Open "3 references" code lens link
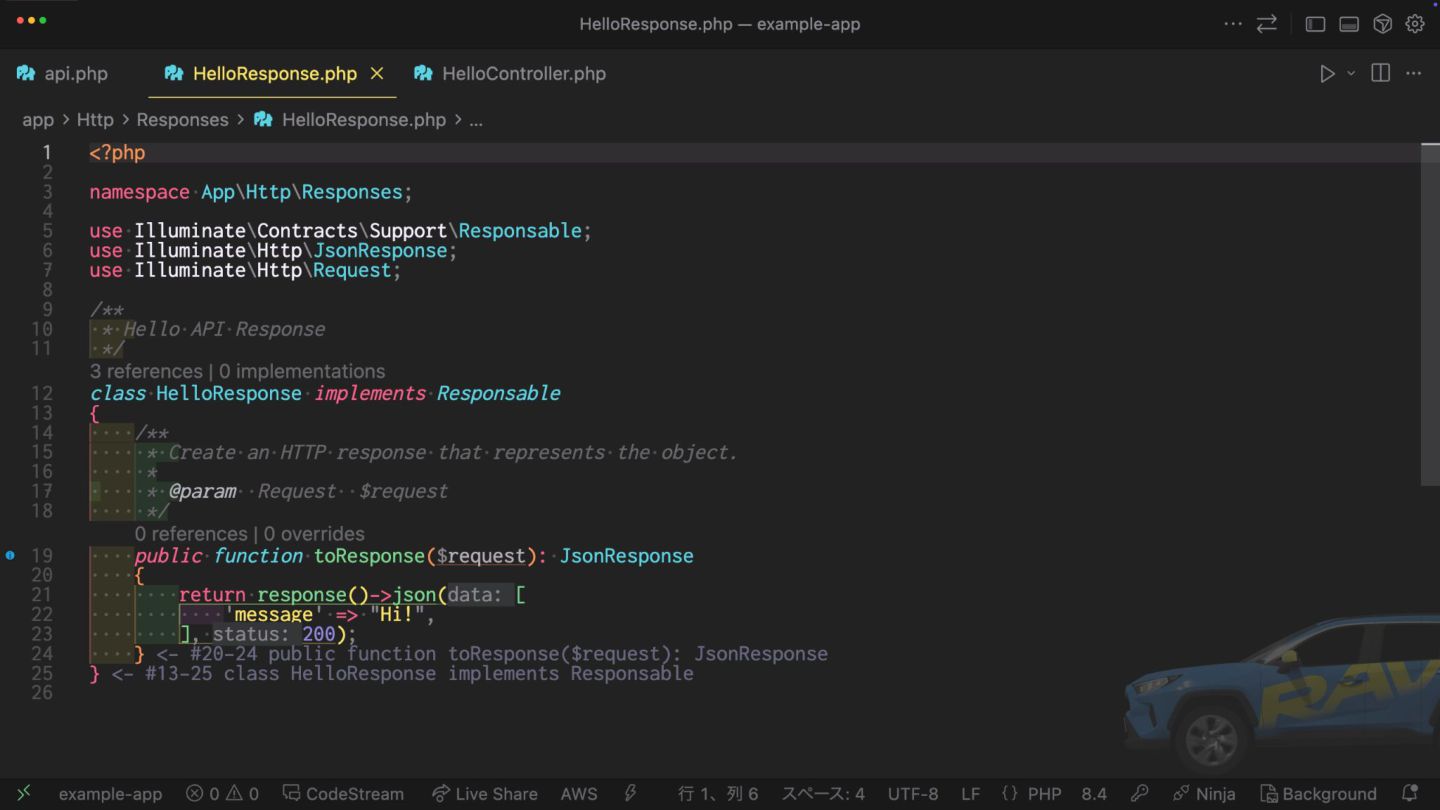The width and height of the screenshot is (1440, 810). (146, 371)
